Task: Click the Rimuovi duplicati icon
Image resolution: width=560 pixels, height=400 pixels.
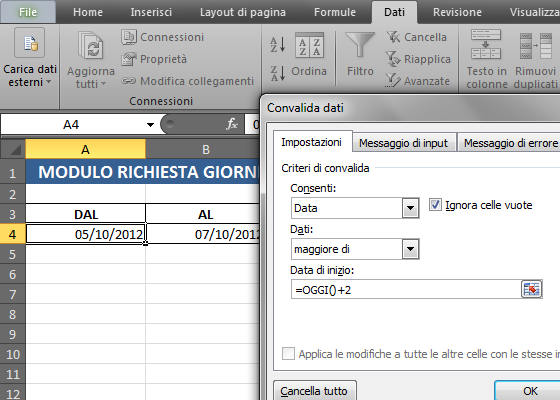Action: tap(536, 46)
